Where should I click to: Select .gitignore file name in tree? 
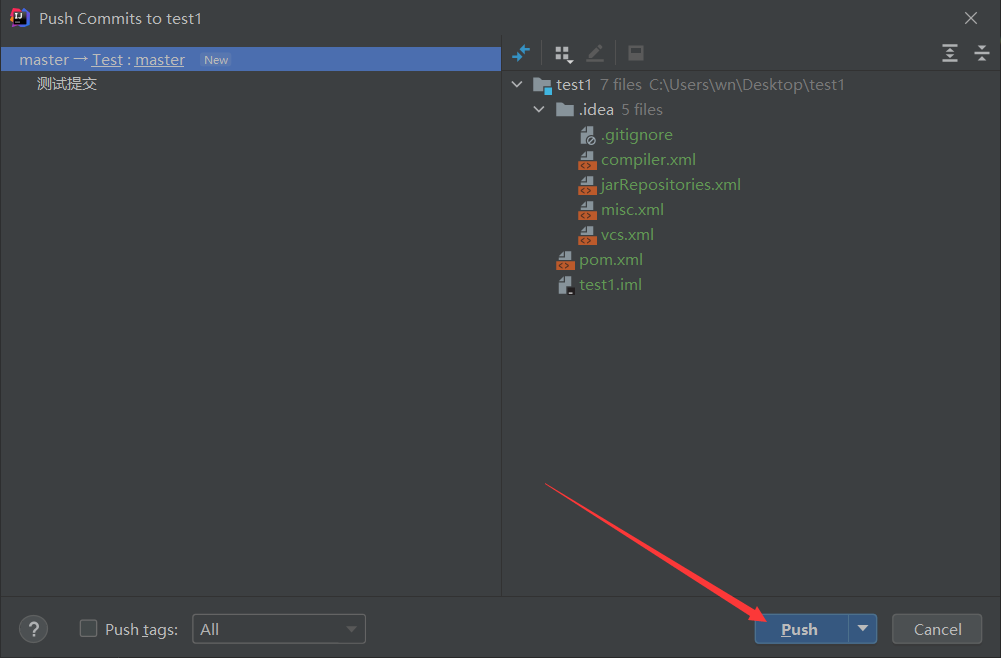[x=636, y=135]
